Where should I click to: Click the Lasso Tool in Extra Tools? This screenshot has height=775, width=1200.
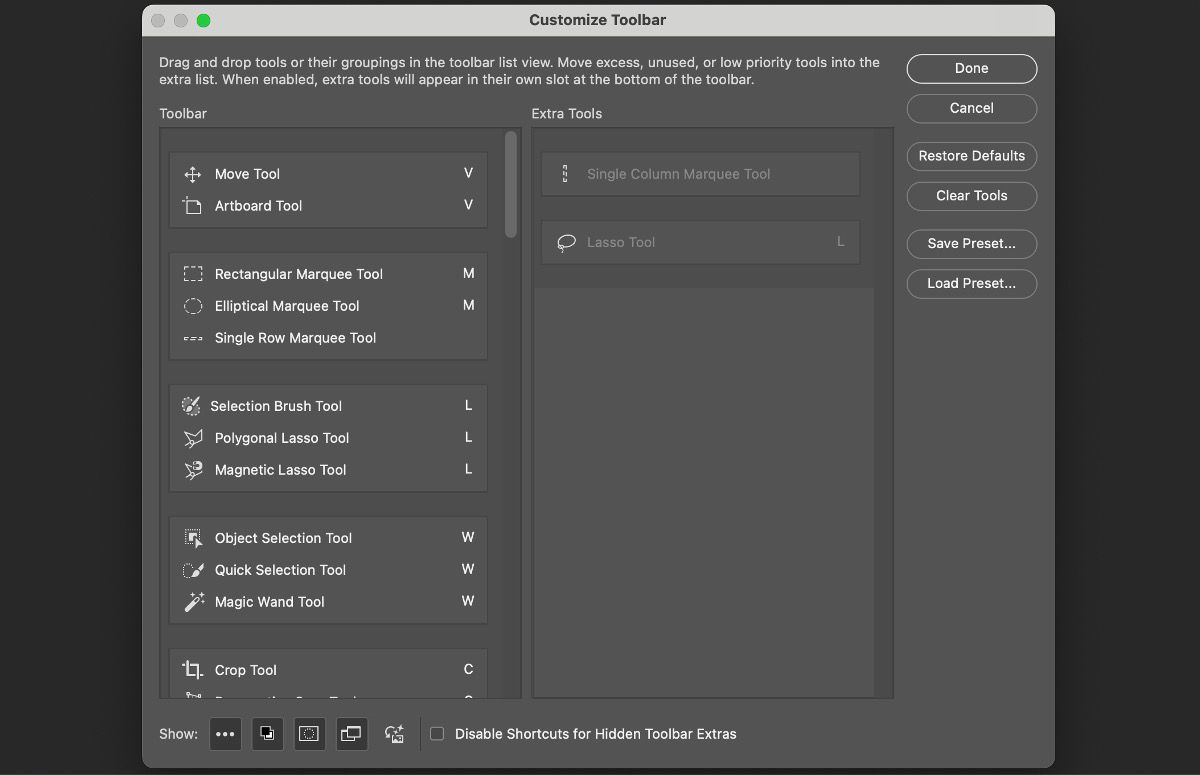[x=700, y=242]
